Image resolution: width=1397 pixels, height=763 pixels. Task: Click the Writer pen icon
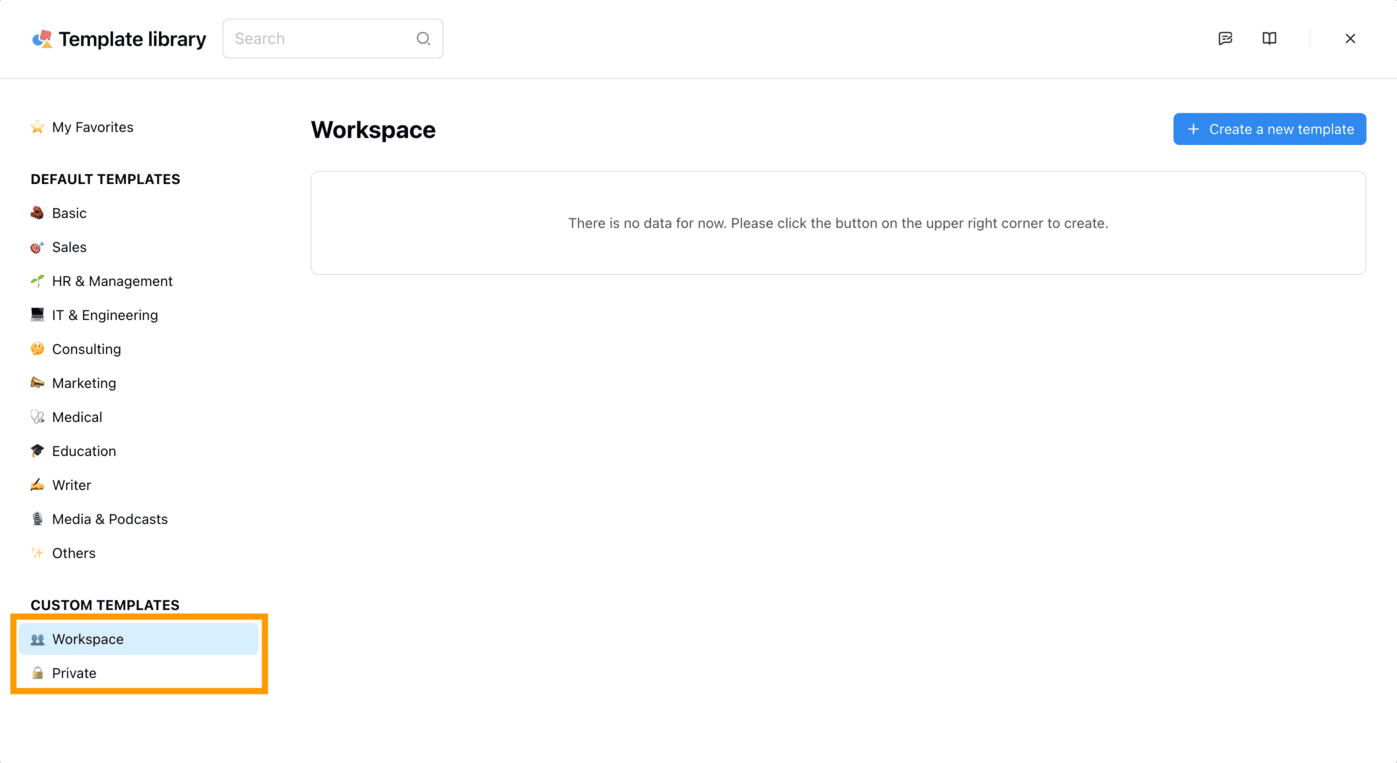pos(37,485)
